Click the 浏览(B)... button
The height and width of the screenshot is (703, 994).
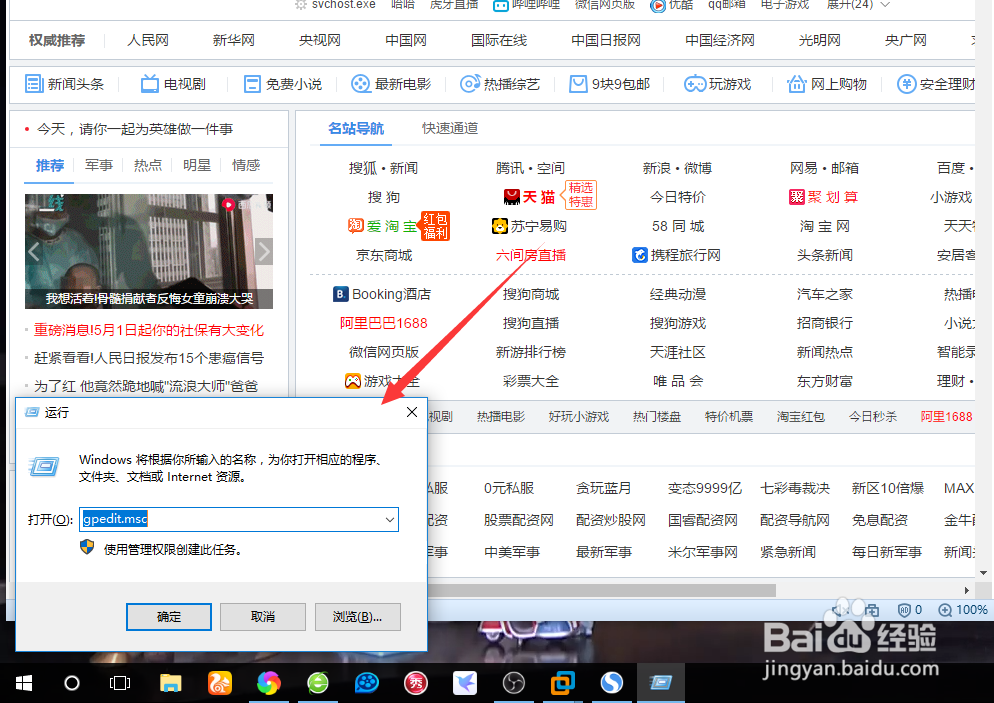point(358,617)
